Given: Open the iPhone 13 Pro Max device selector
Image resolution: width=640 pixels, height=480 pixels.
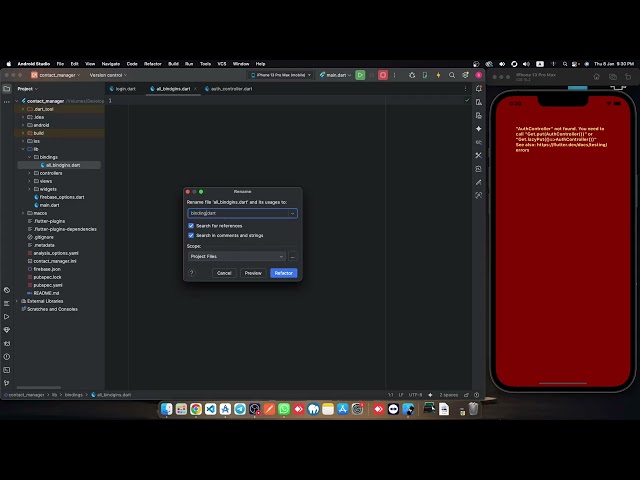Looking at the screenshot, I should coord(281,75).
